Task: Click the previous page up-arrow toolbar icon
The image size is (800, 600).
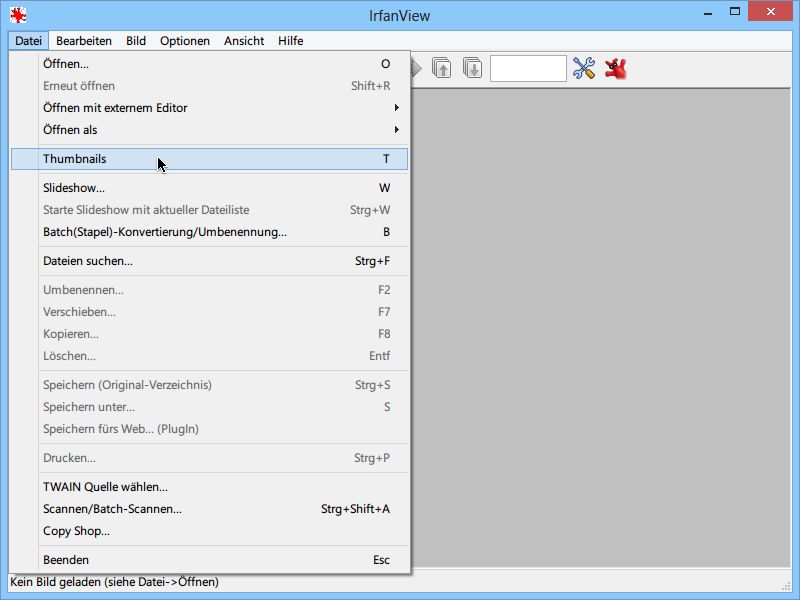Action: click(x=441, y=68)
